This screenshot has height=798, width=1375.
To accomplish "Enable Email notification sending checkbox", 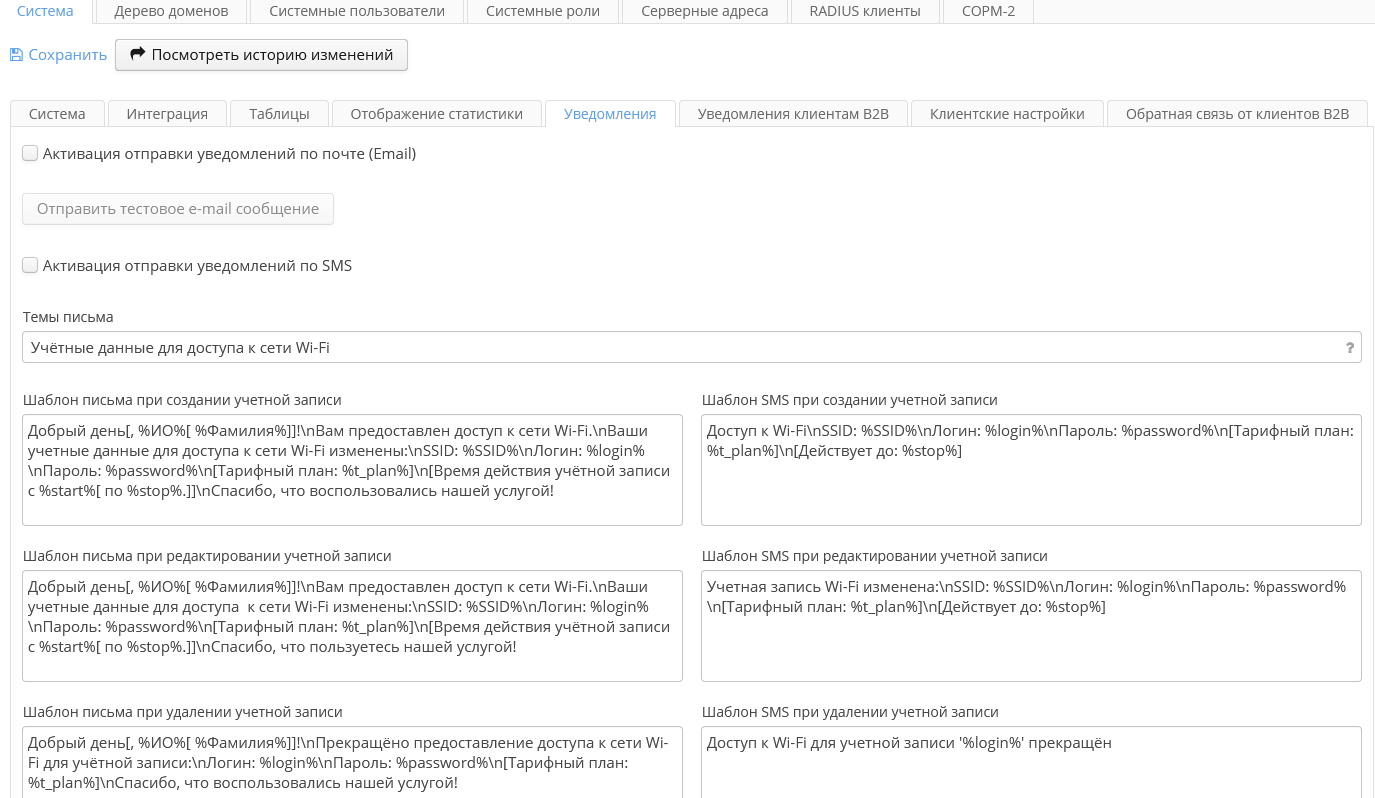I will (31, 154).
